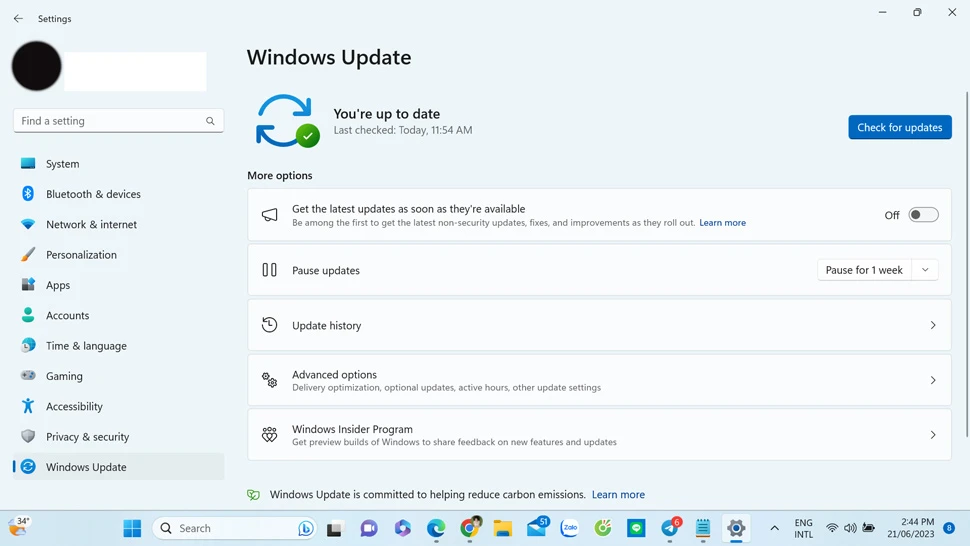Screen dimensions: 970x546
Task: Select Accounts in the sidebar
Action: click(67, 316)
